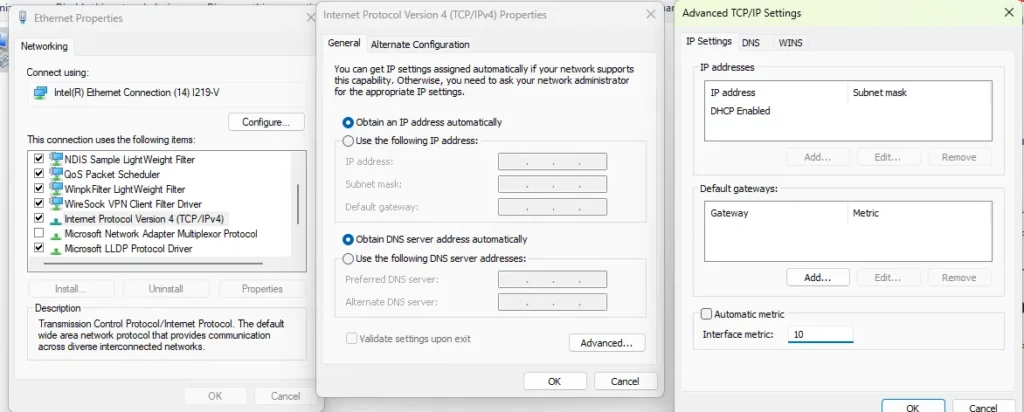The height and width of the screenshot is (412, 1024).
Task: Check the Automatic metric checkbox
Action: [706, 314]
